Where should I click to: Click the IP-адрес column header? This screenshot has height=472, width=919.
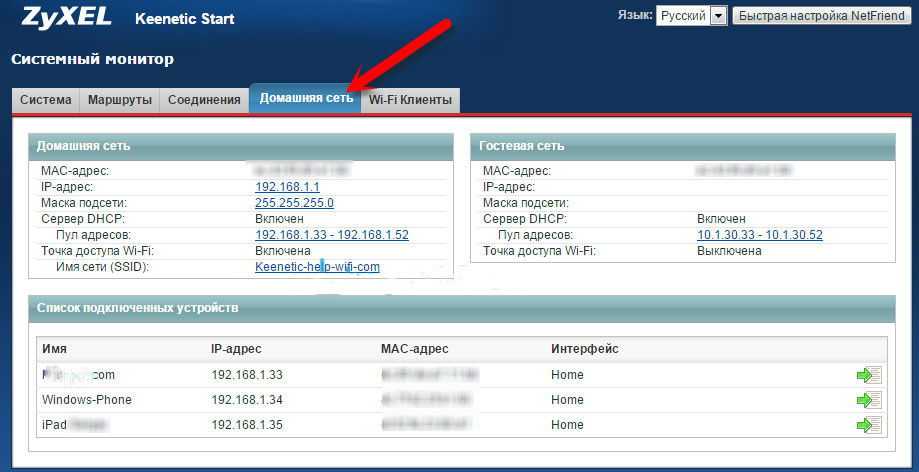click(x=236, y=349)
